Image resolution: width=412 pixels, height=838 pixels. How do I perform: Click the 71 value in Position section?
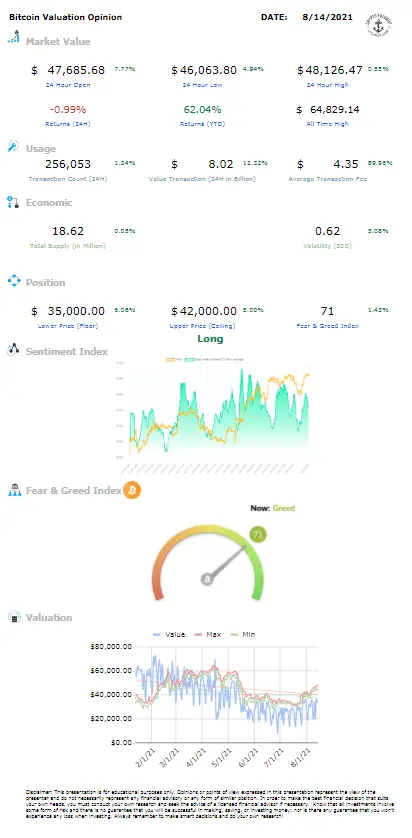pyautogui.click(x=327, y=311)
